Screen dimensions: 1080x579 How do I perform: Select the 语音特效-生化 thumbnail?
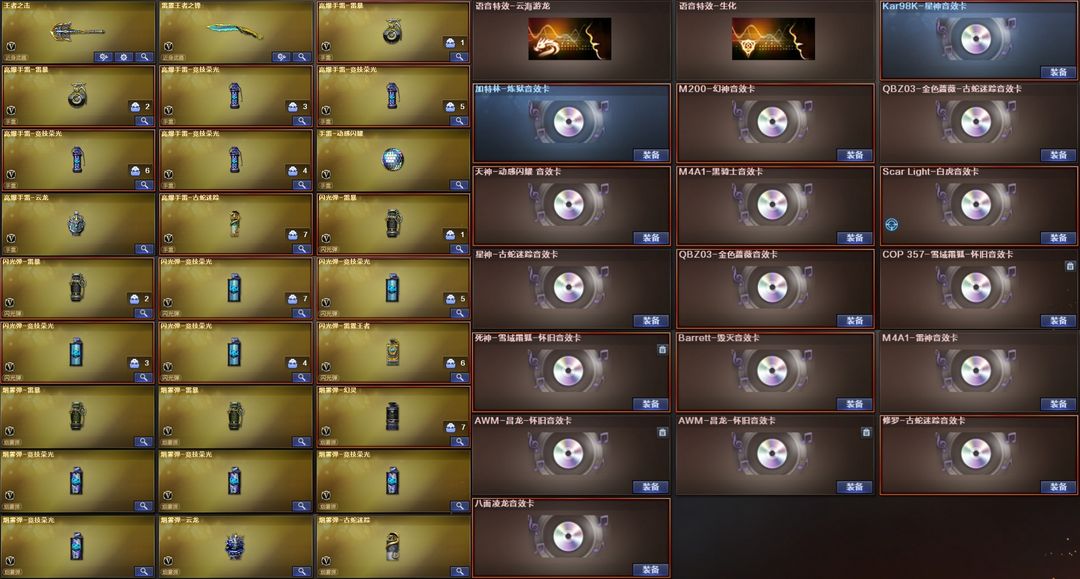click(x=773, y=39)
